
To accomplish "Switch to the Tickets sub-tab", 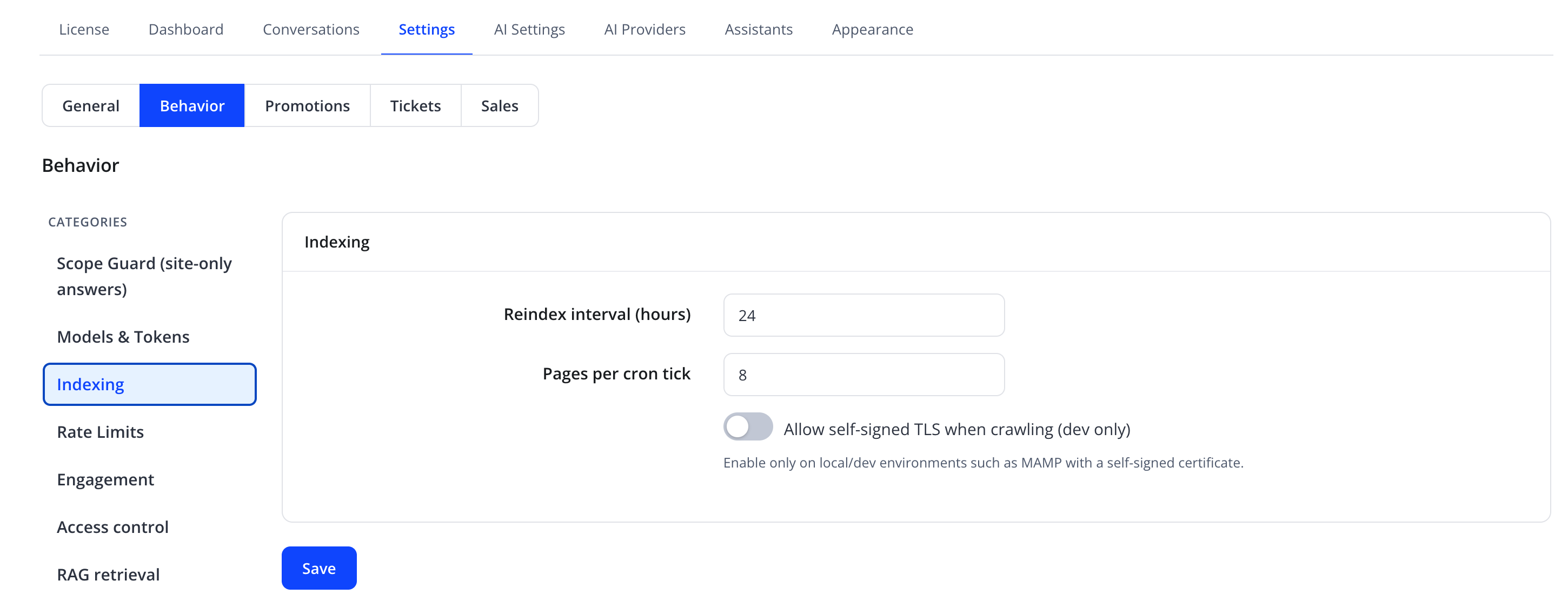I will tap(415, 105).
